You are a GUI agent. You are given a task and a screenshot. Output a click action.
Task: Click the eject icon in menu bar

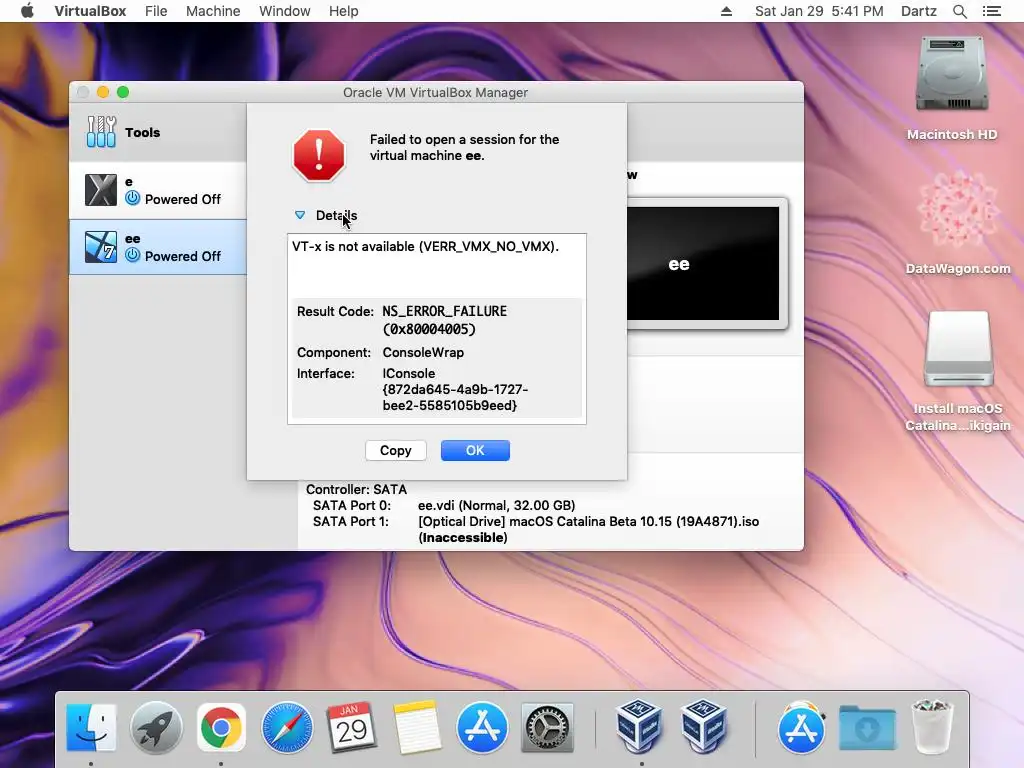[x=726, y=11]
